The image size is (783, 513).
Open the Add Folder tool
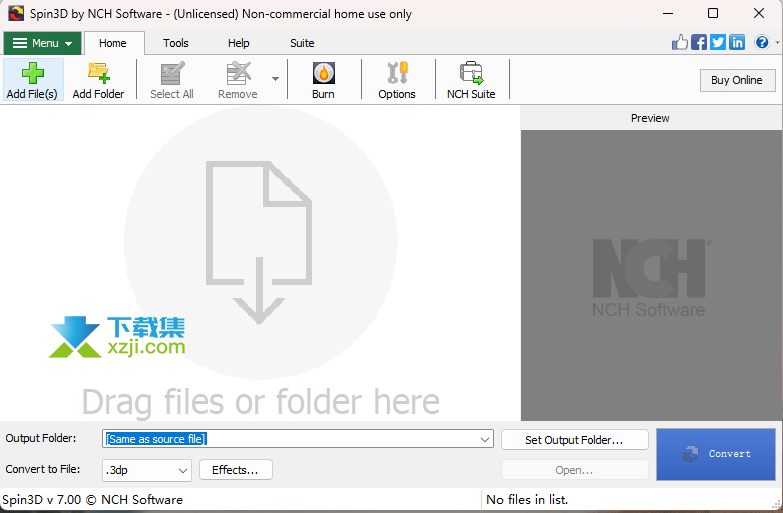click(x=98, y=80)
